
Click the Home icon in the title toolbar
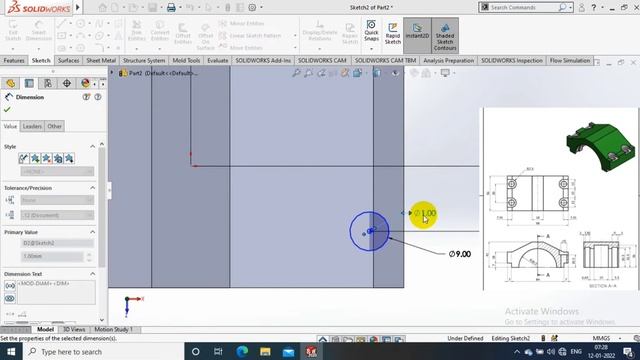tap(102, 7)
